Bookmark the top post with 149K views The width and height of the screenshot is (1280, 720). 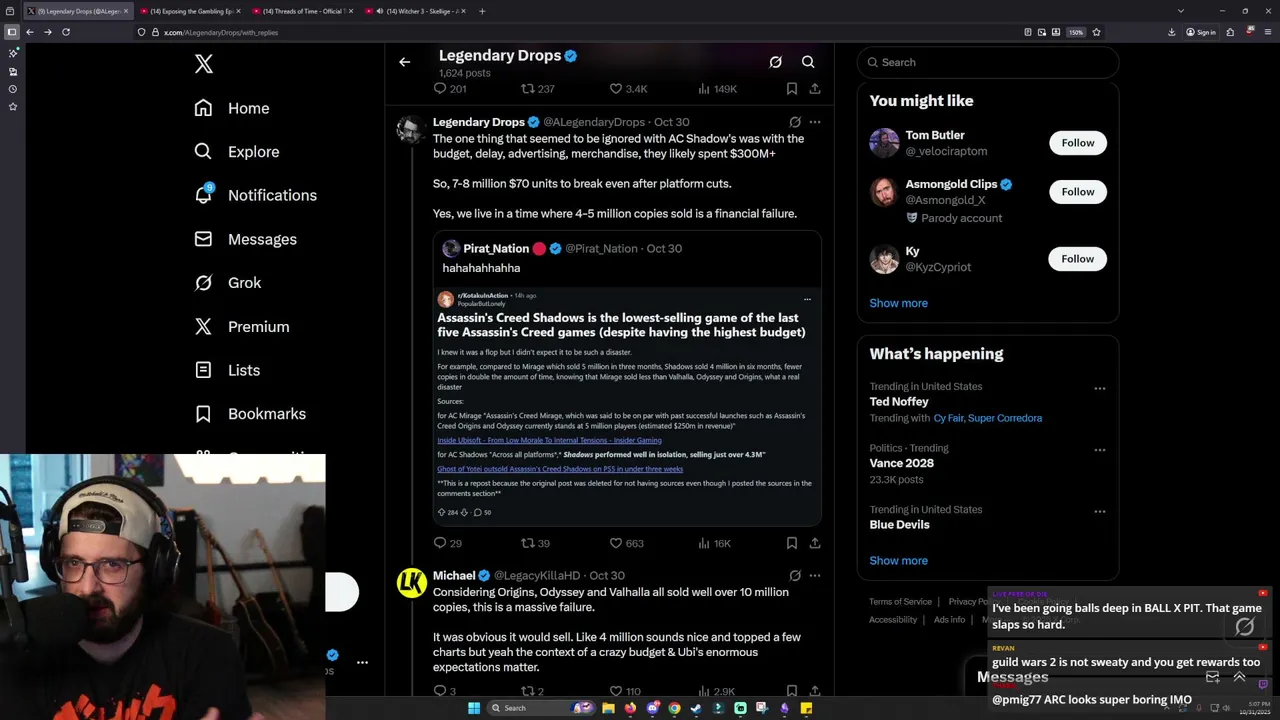(791, 89)
